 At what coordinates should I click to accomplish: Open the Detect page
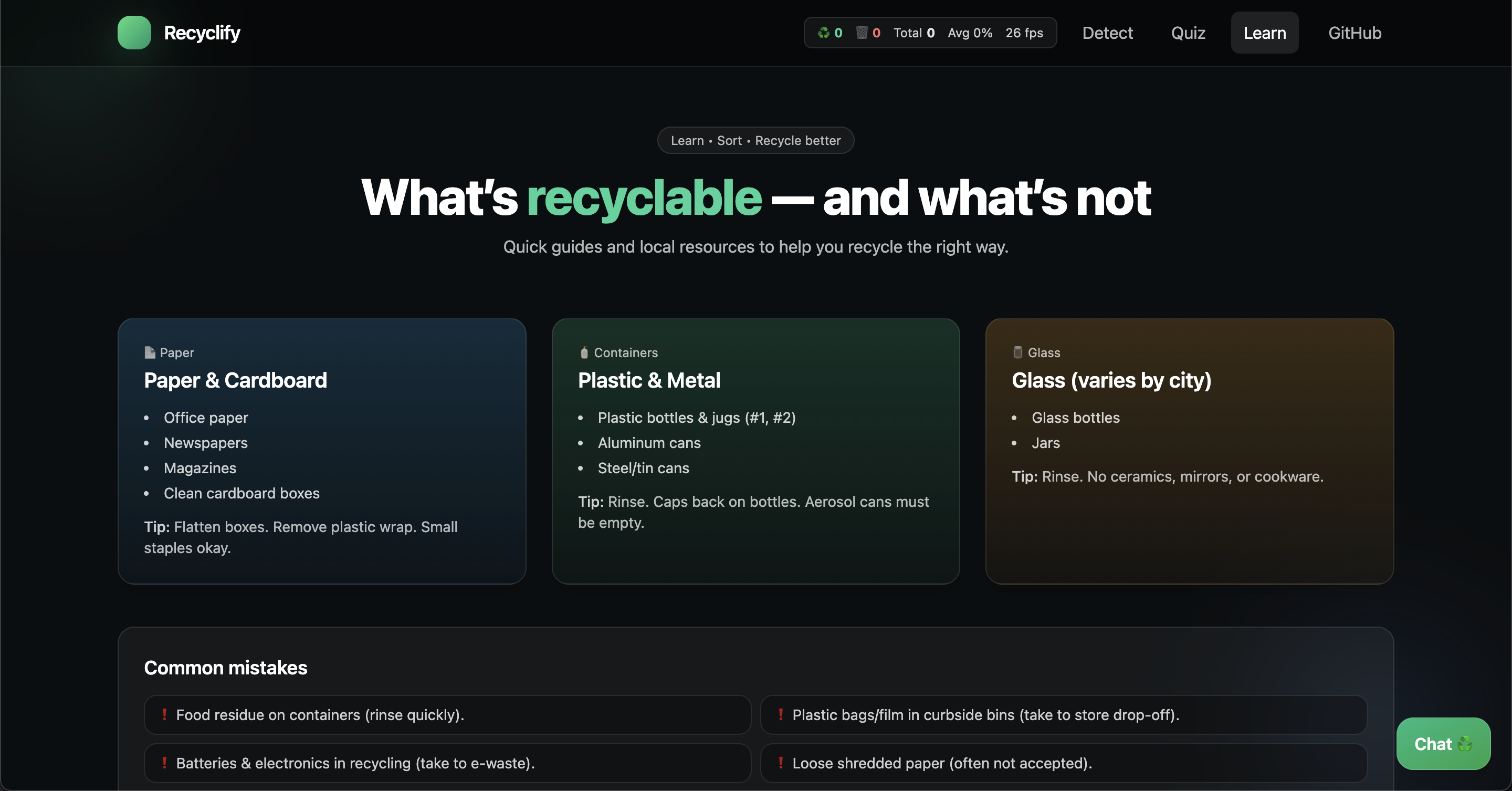point(1107,33)
